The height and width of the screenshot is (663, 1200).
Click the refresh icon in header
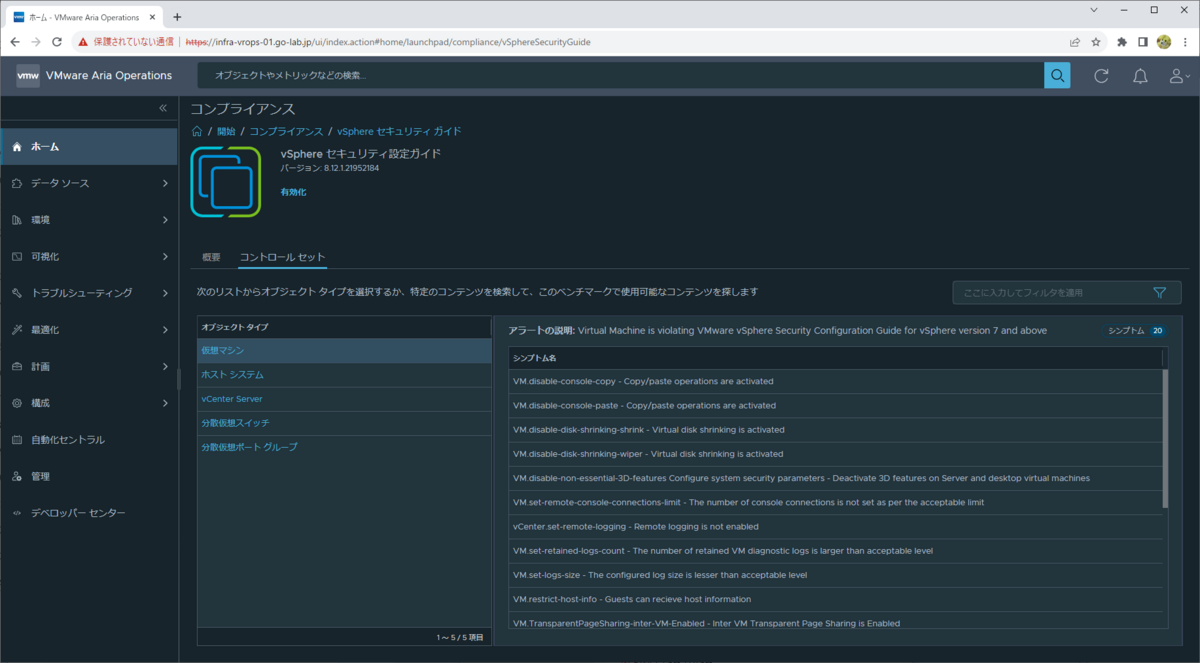click(1101, 76)
